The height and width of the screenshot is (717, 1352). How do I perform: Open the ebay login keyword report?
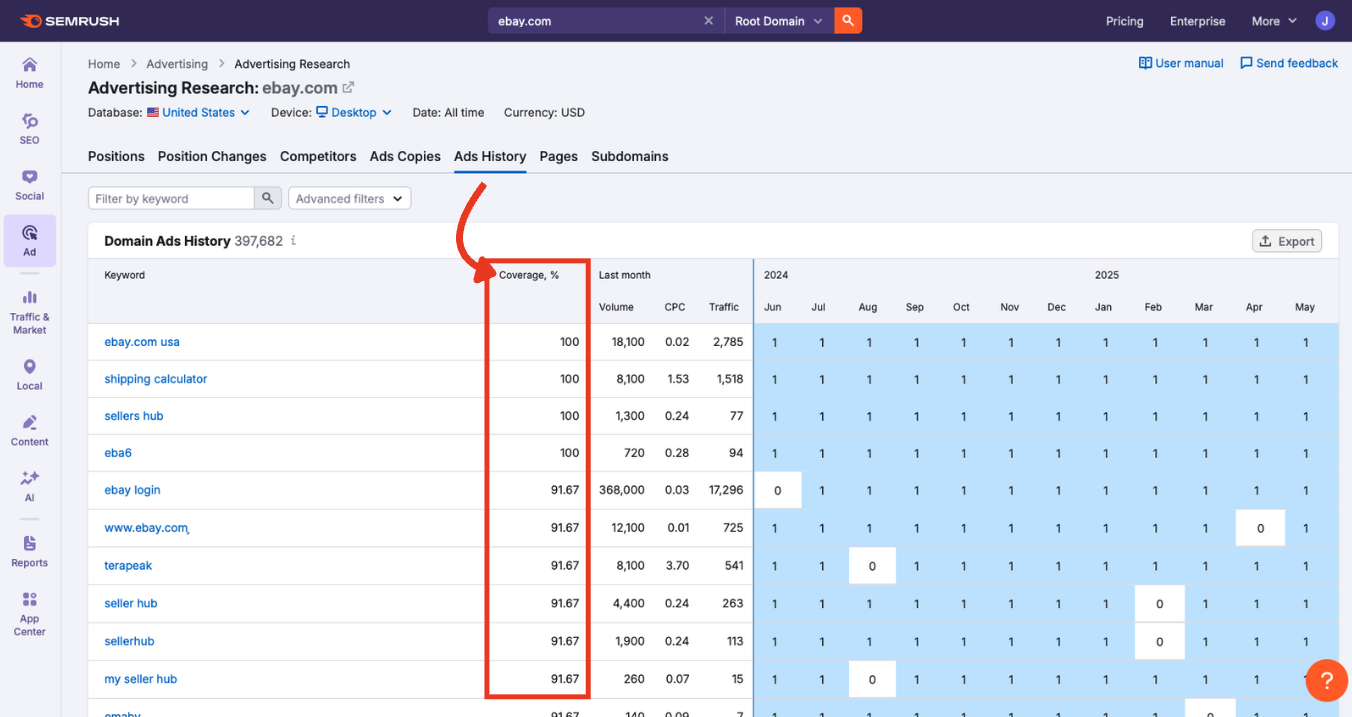(132, 490)
